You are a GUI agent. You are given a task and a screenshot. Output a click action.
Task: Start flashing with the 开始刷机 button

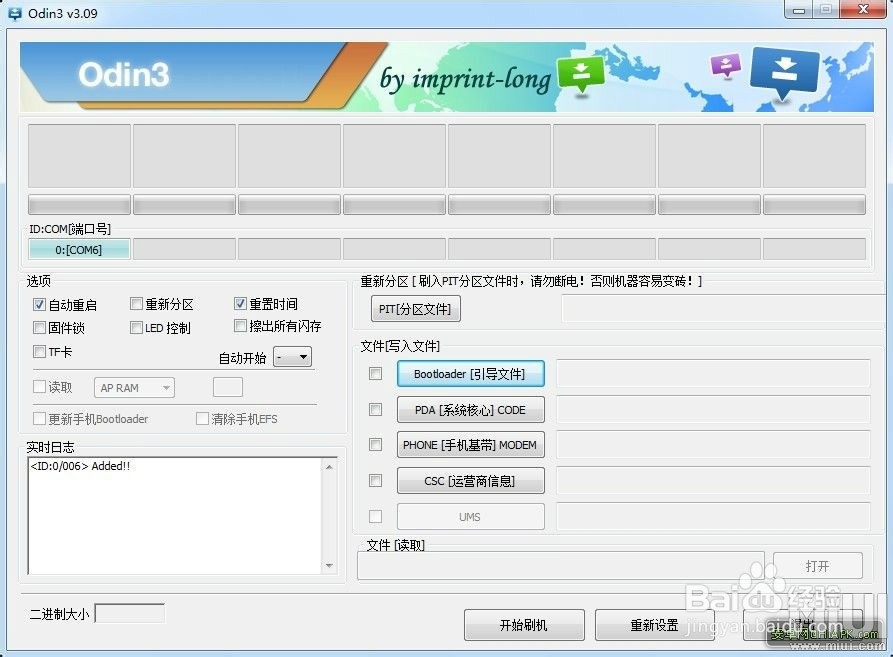pyautogui.click(x=524, y=625)
